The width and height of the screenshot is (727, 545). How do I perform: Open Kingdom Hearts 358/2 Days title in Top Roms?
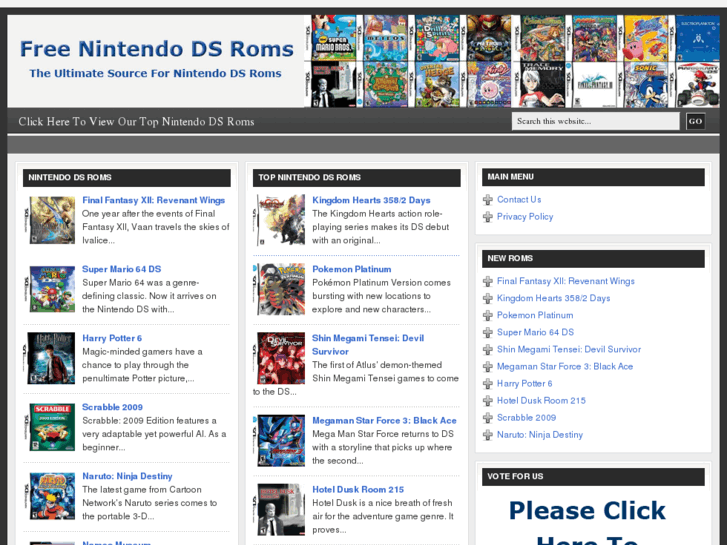[x=371, y=200]
